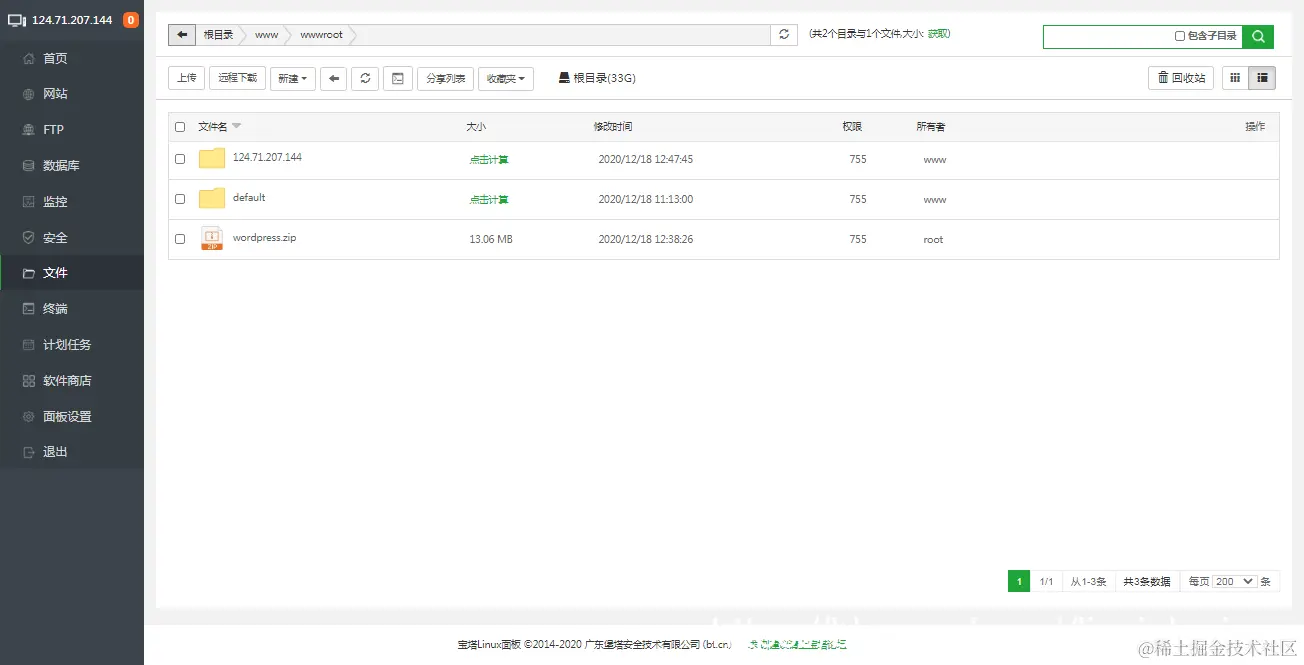Click the monitor icon in the sidebar header

click(x=17, y=20)
